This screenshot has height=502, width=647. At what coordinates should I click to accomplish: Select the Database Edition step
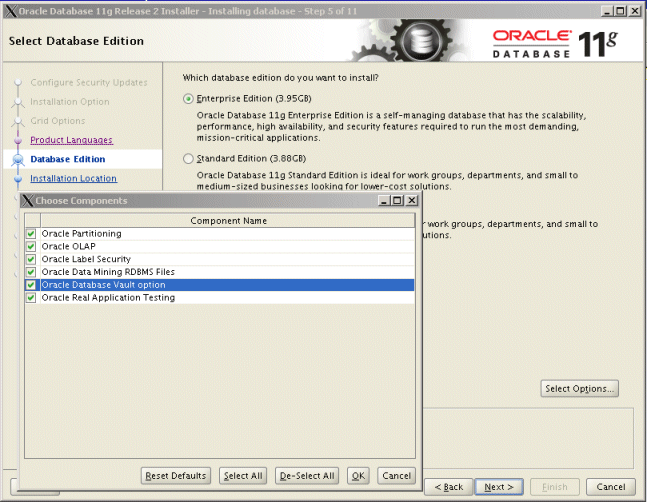pos(68,159)
